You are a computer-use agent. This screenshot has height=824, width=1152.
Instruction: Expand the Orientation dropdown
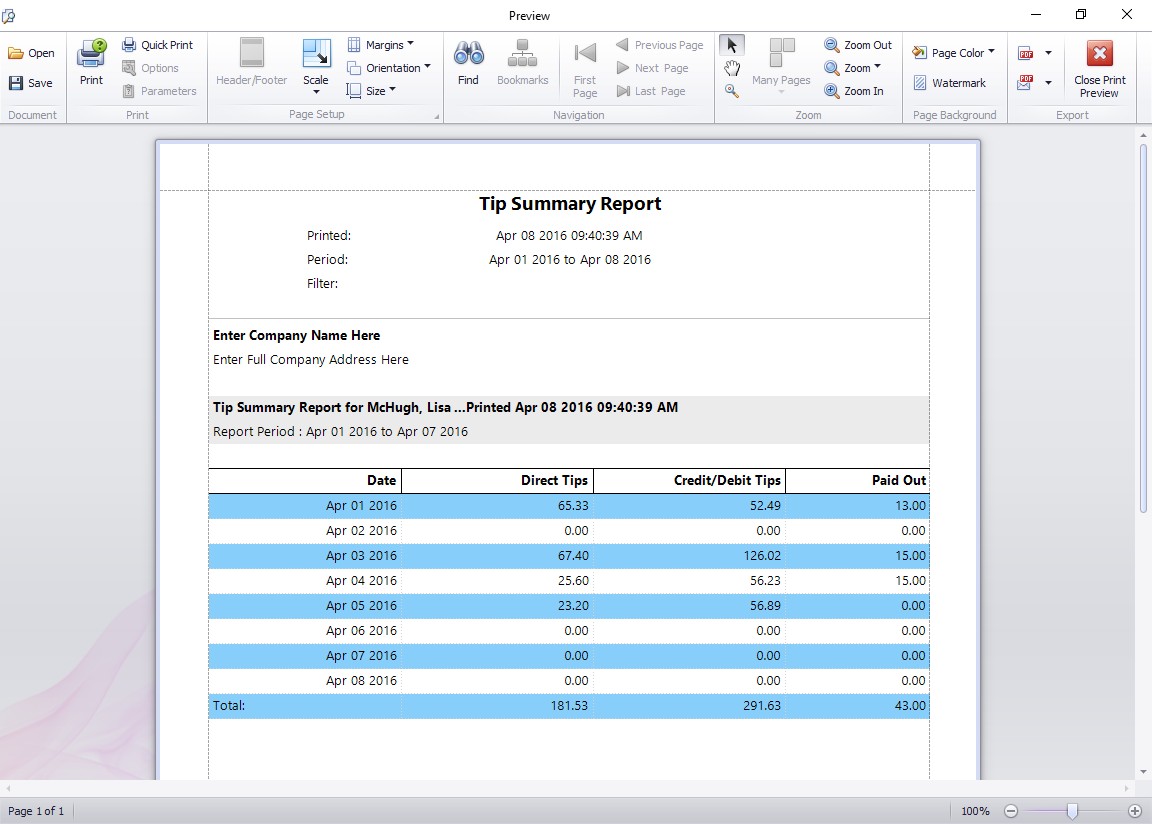388,68
